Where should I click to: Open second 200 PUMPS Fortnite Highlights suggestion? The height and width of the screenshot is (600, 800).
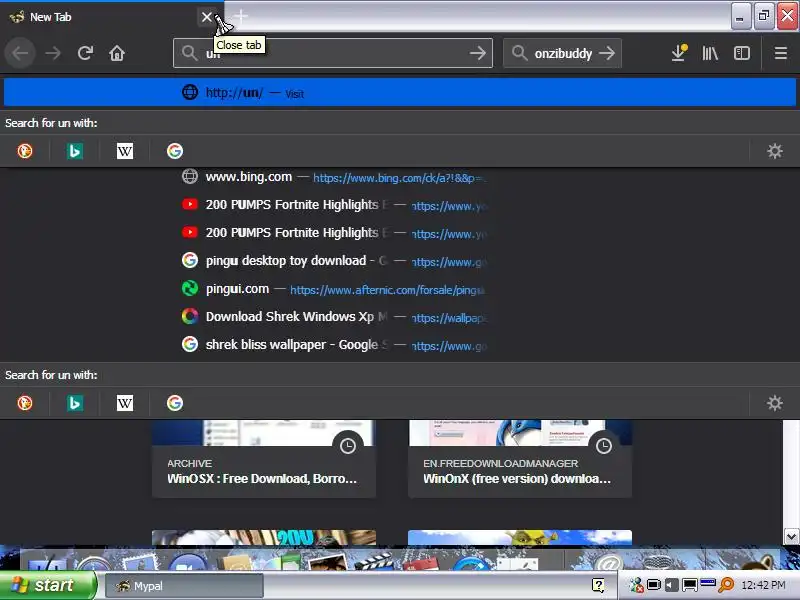click(334, 233)
